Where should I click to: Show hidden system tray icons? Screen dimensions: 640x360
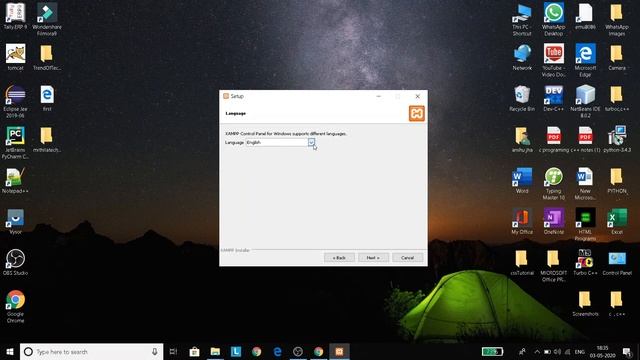click(x=537, y=352)
